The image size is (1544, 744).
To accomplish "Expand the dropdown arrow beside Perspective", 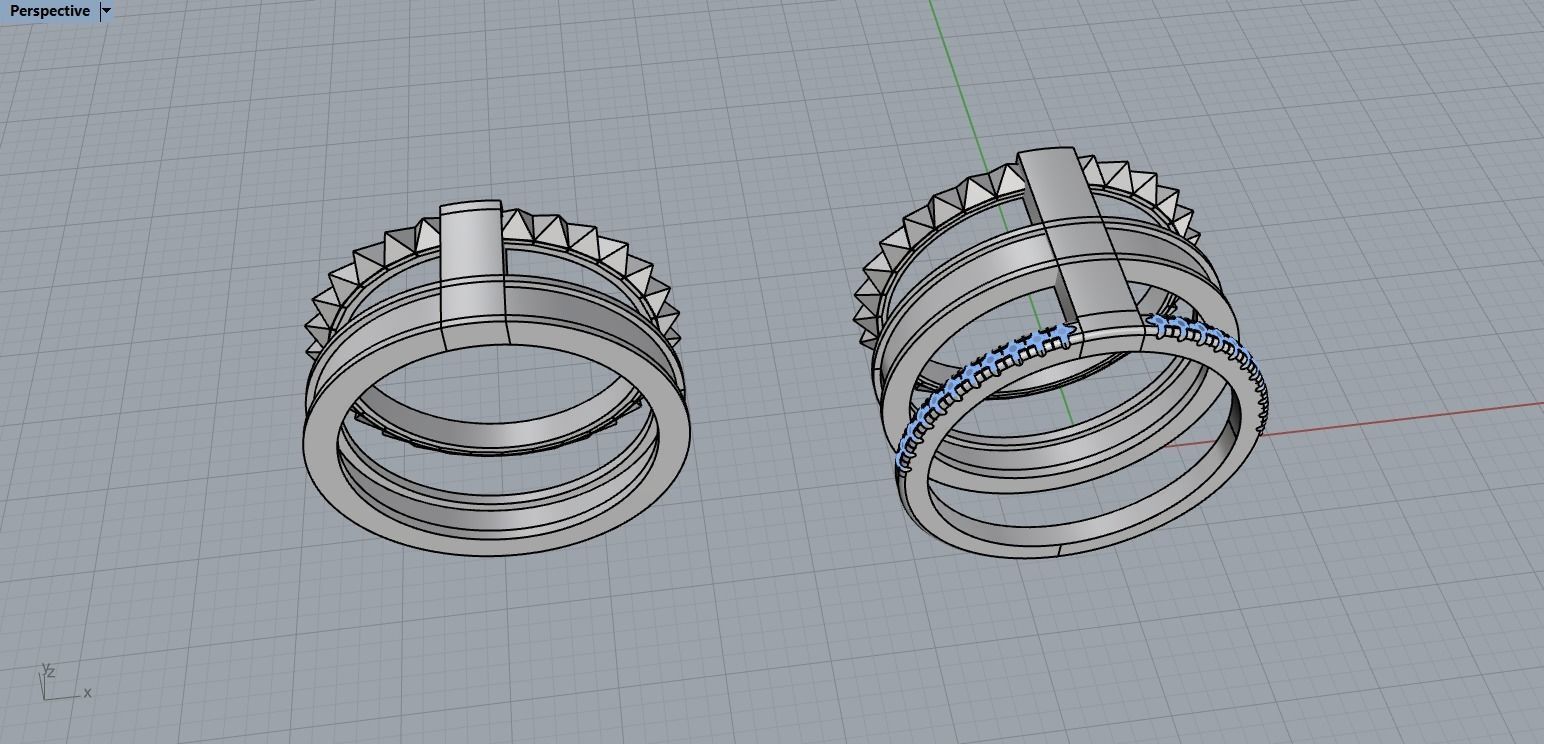I will pos(107,11).
